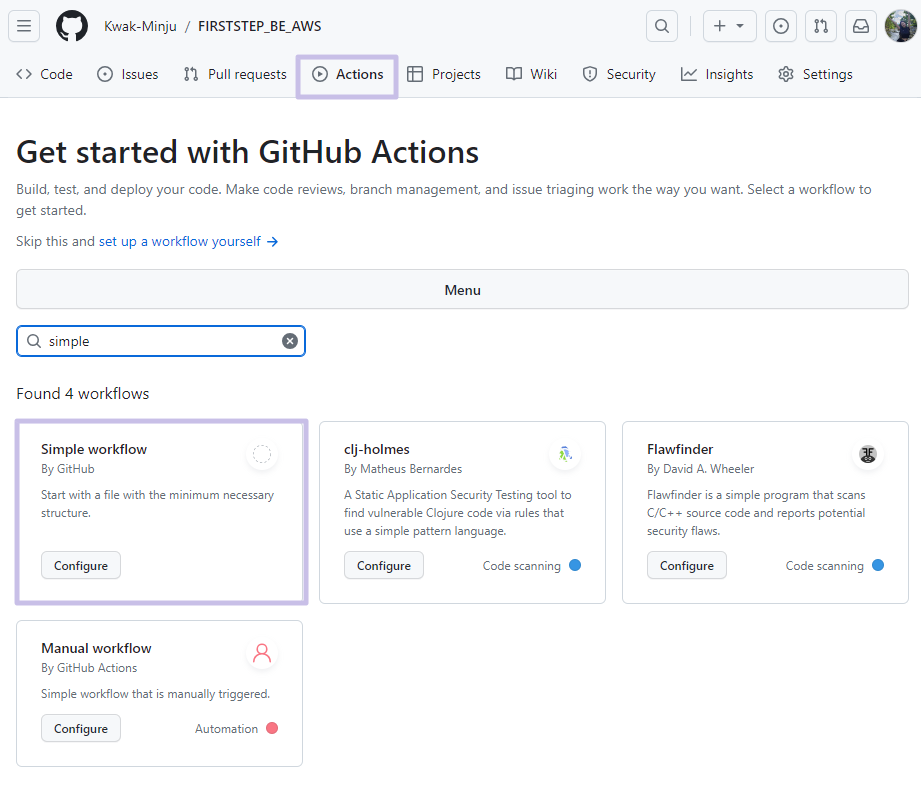921x785 pixels.
Task: Switch to the Wiki tab
Action: [x=531, y=74]
